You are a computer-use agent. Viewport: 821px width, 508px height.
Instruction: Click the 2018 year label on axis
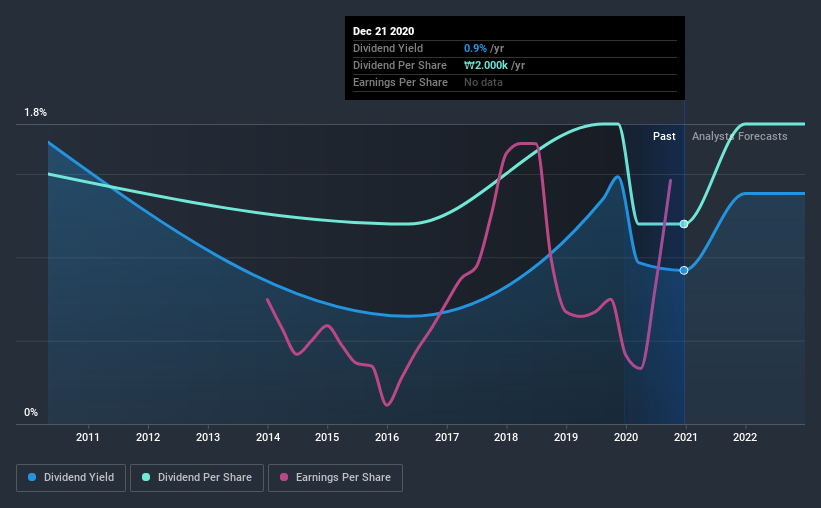[x=506, y=437]
